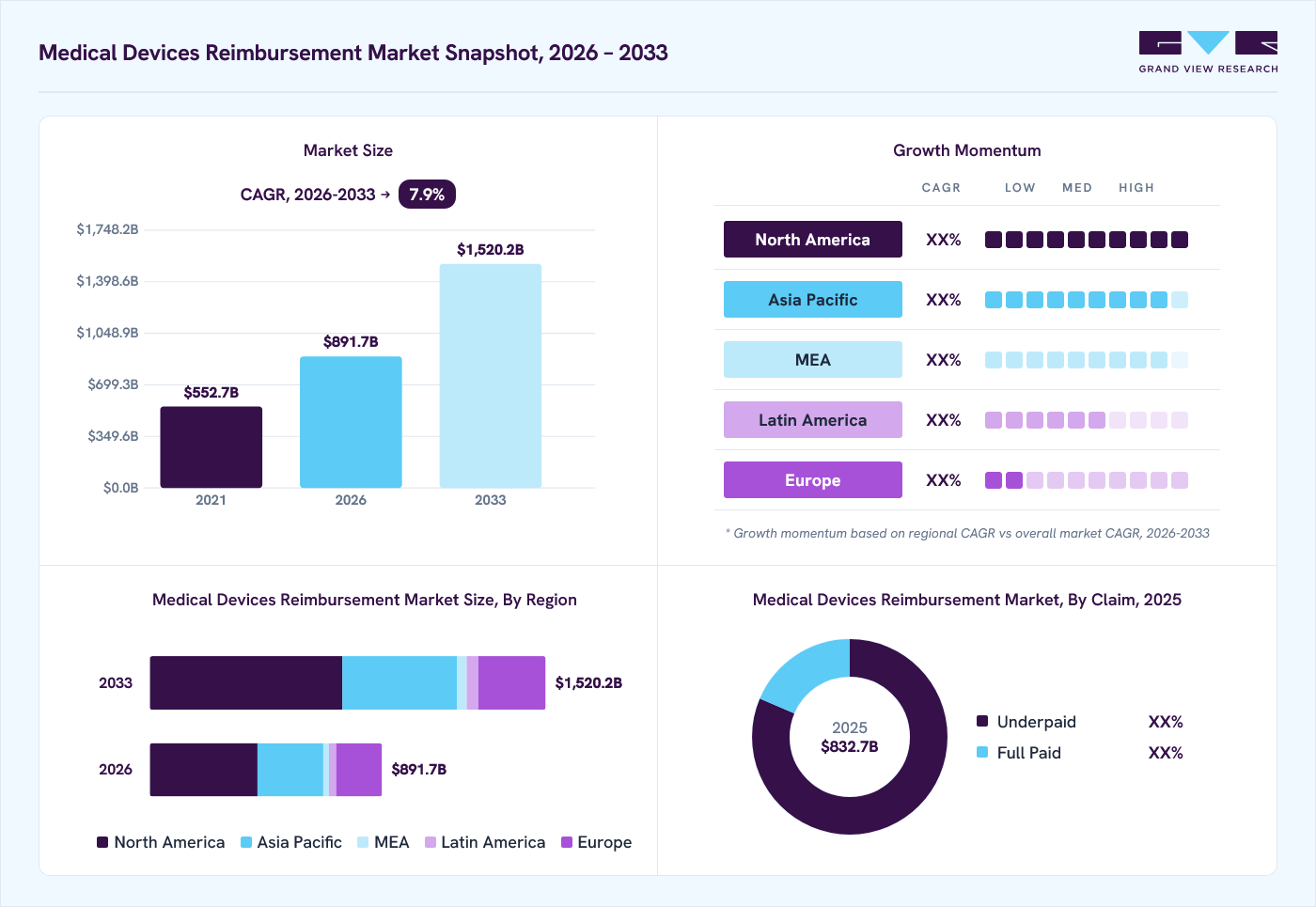Select the Europe region label in Growth Momentum
1316x907 pixels.
coord(813,480)
